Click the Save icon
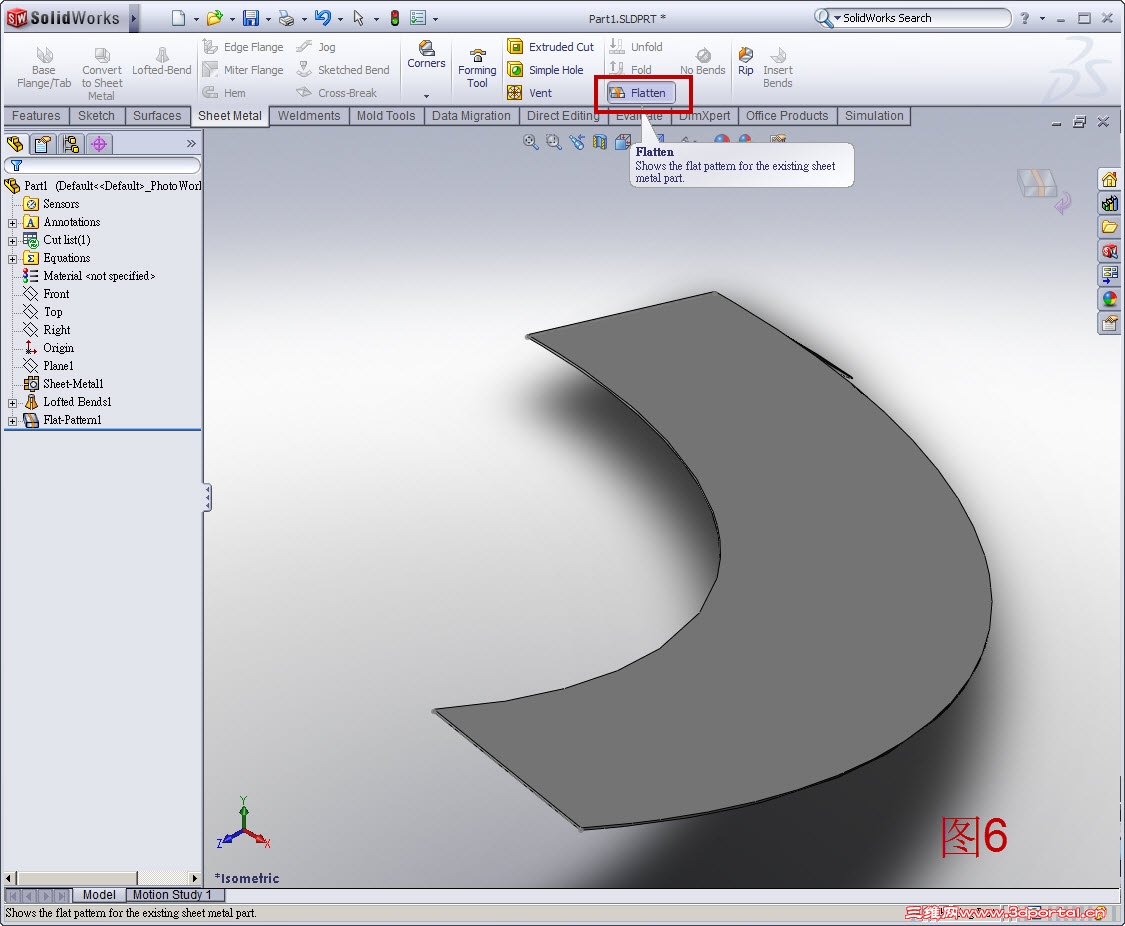Image resolution: width=1125 pixels, height=926 pixels. [250, 18]
